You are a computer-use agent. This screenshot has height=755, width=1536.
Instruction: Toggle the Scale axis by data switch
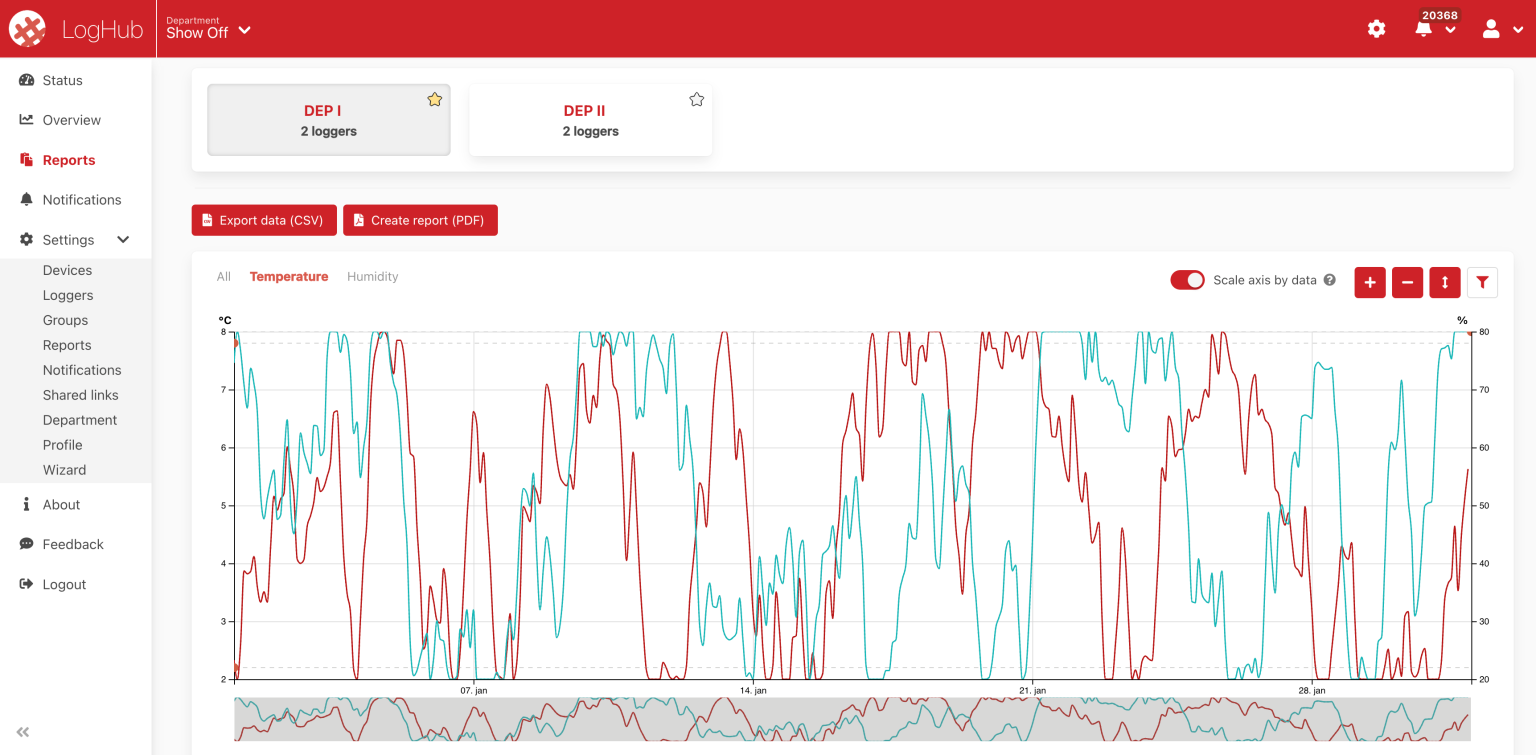click(1187, 280)
